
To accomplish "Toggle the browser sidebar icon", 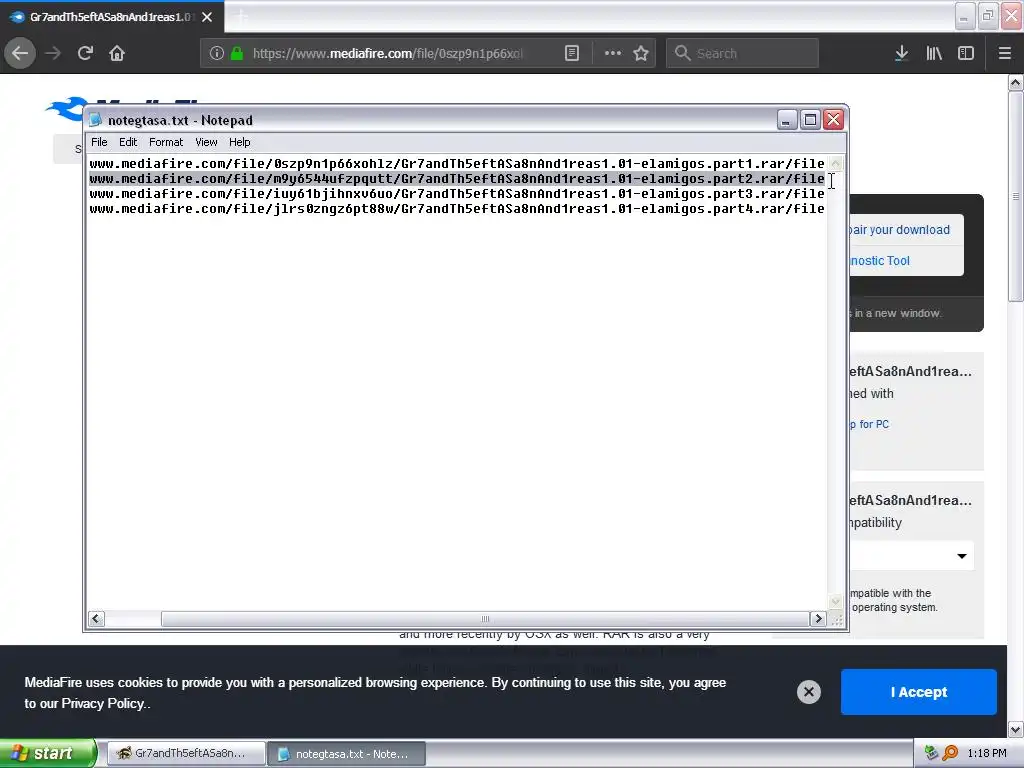I will pos(966,53).
